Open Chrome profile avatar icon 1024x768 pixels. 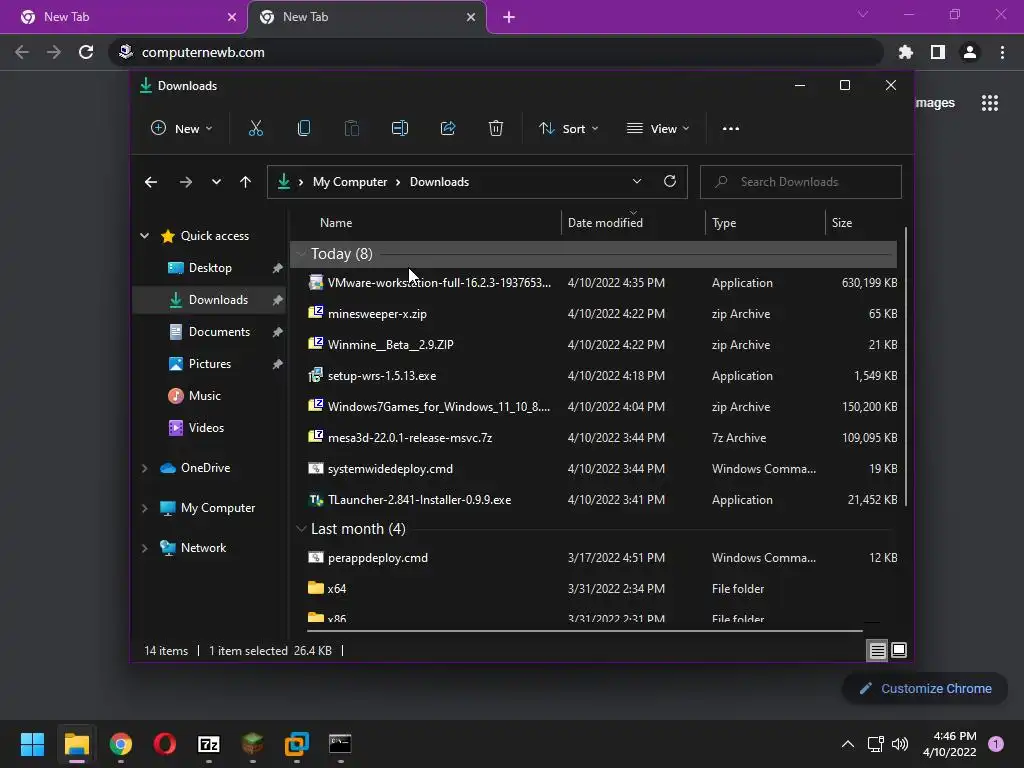pos(970,52)
